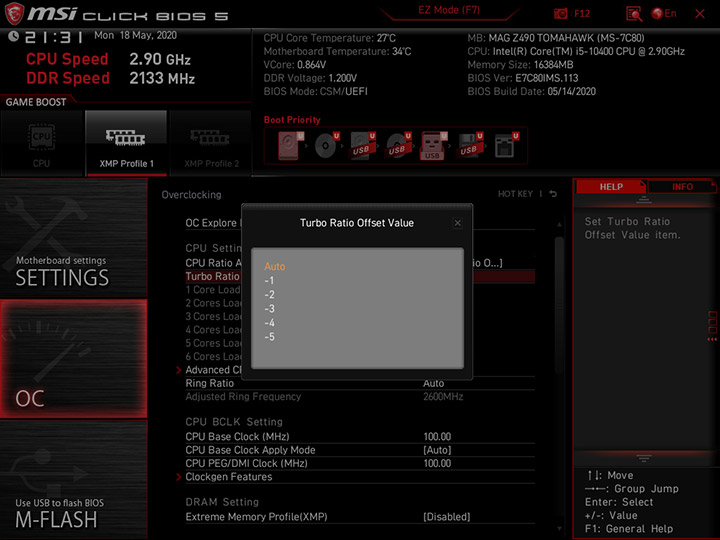Viewport: 720px width, 540px height.
Task: Select the first hard disk boot device icon
Action: (x=290, y=146)
